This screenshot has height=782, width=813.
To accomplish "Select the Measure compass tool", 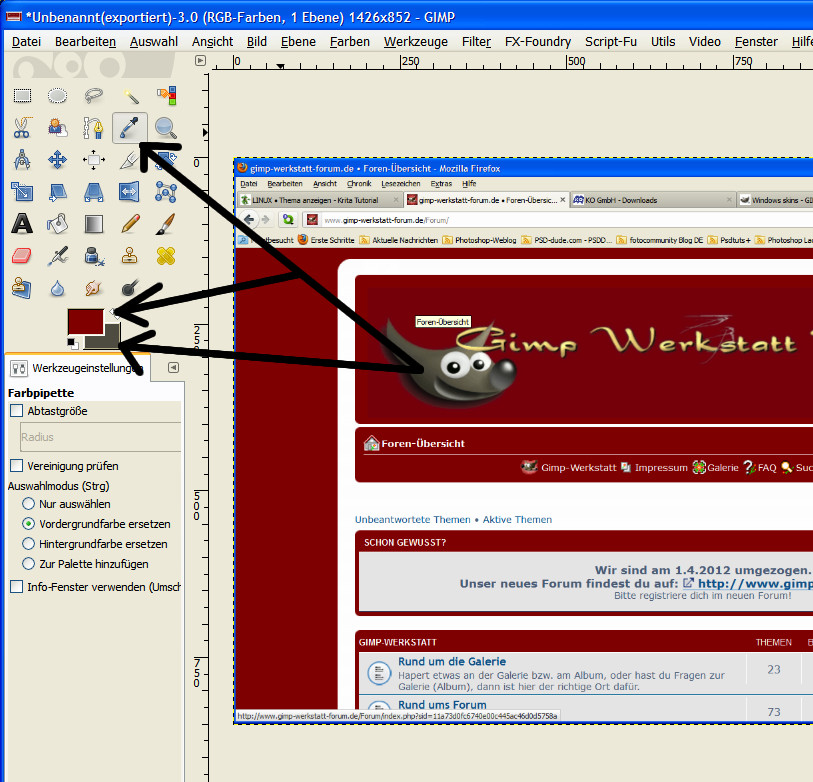I will pyautogui.click(x=22, y=160).
